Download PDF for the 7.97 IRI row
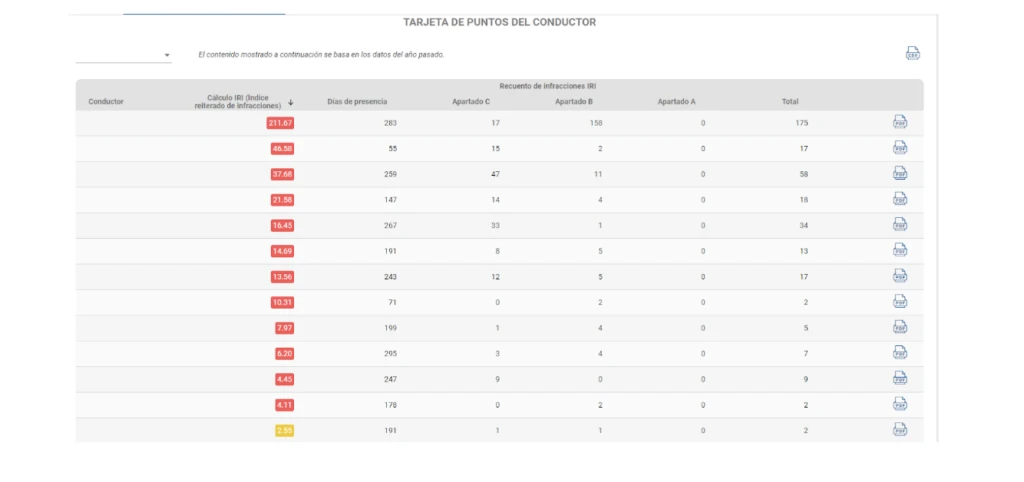The image size is (1024, 482). [x=900, y=327]
